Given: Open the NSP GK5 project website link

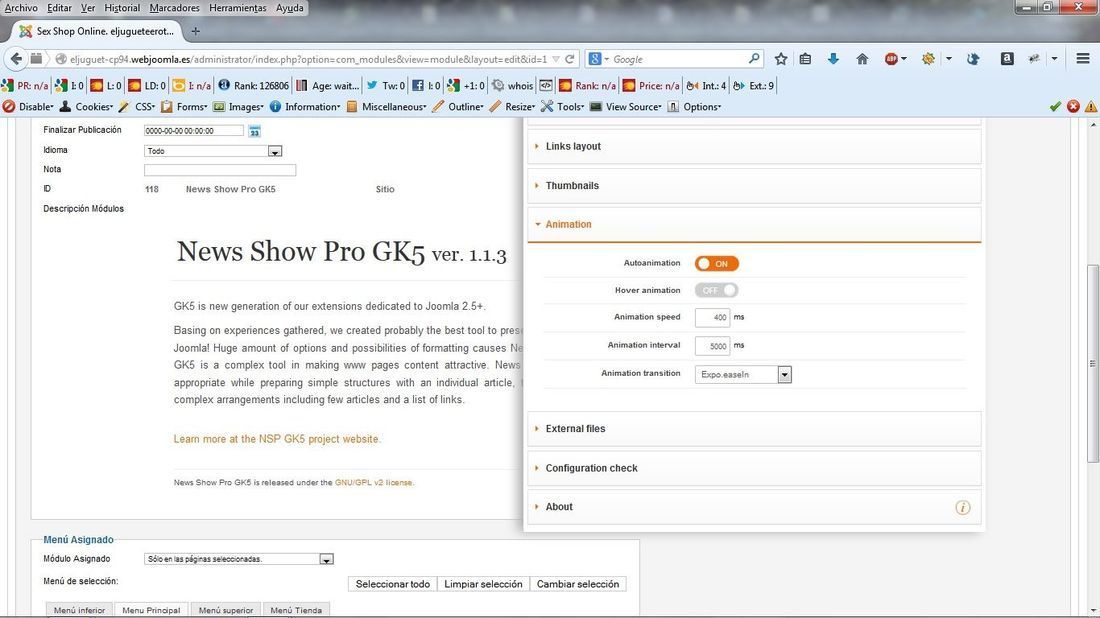Looking at the screenshot, I should point(277,439).
